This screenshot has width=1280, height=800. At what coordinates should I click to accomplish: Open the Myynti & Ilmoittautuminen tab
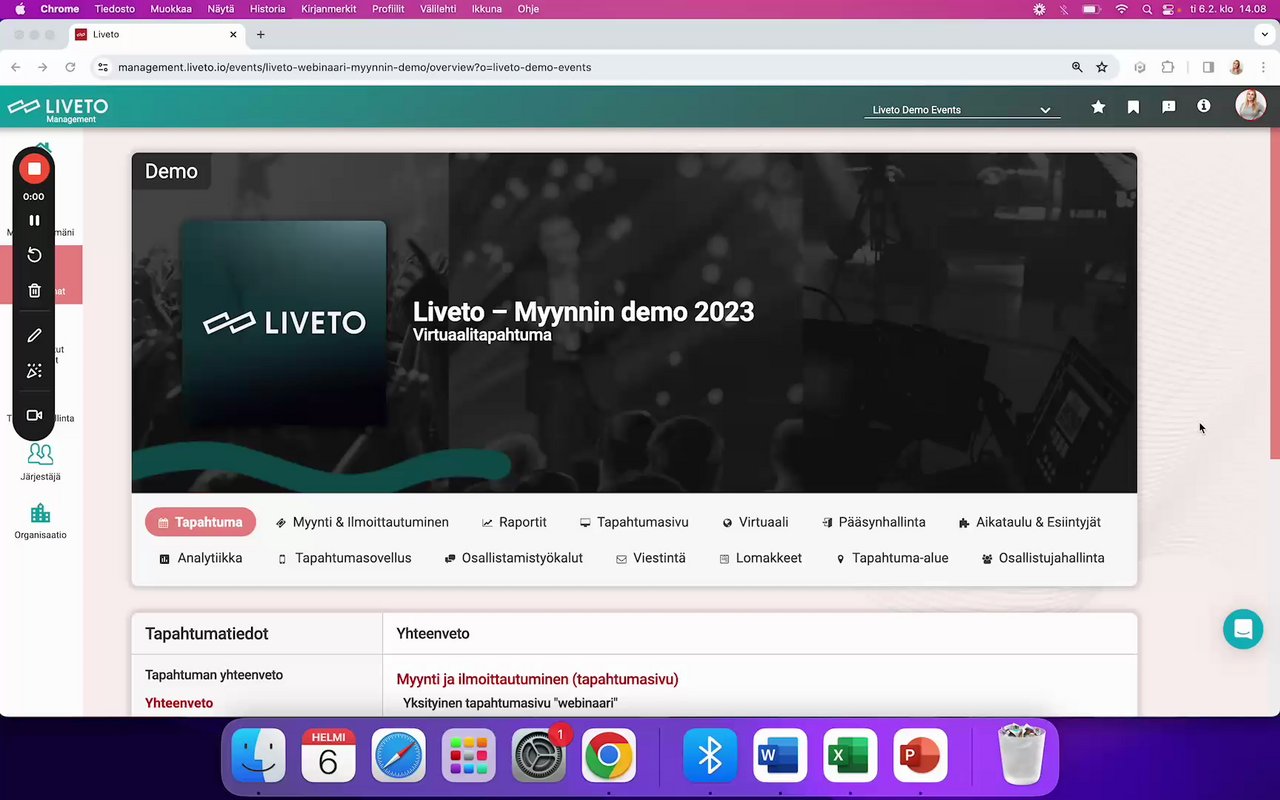pyautogui.click(x=362, y=522)
